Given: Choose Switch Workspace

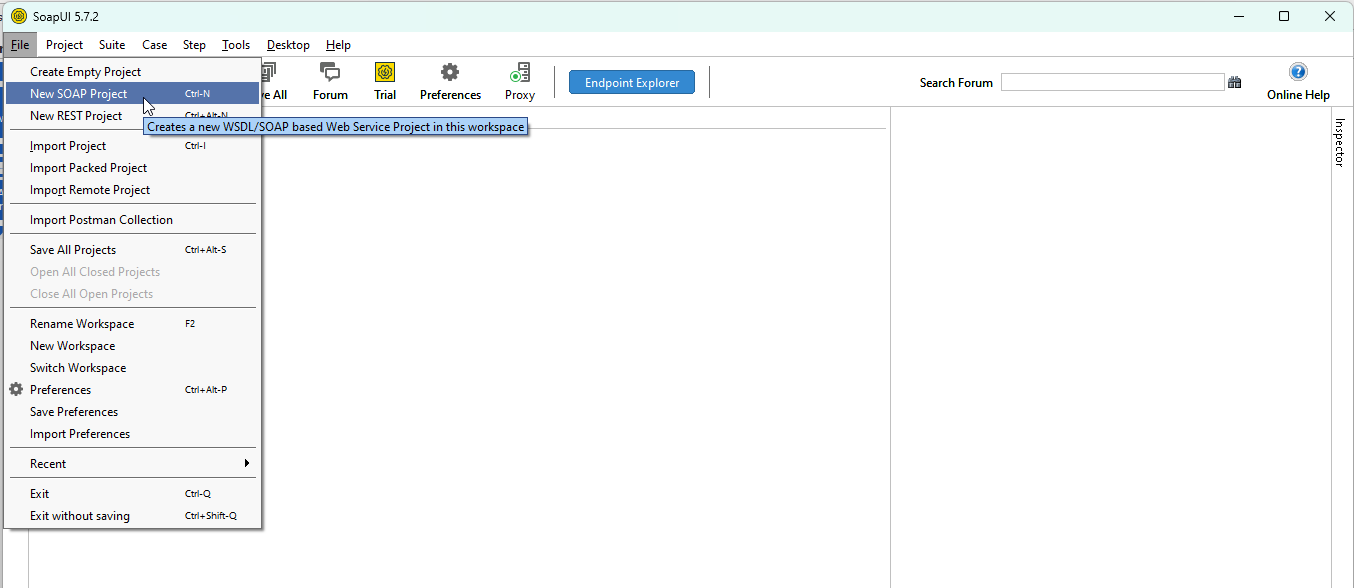Looking at the screenshot, I should [132, 368].
